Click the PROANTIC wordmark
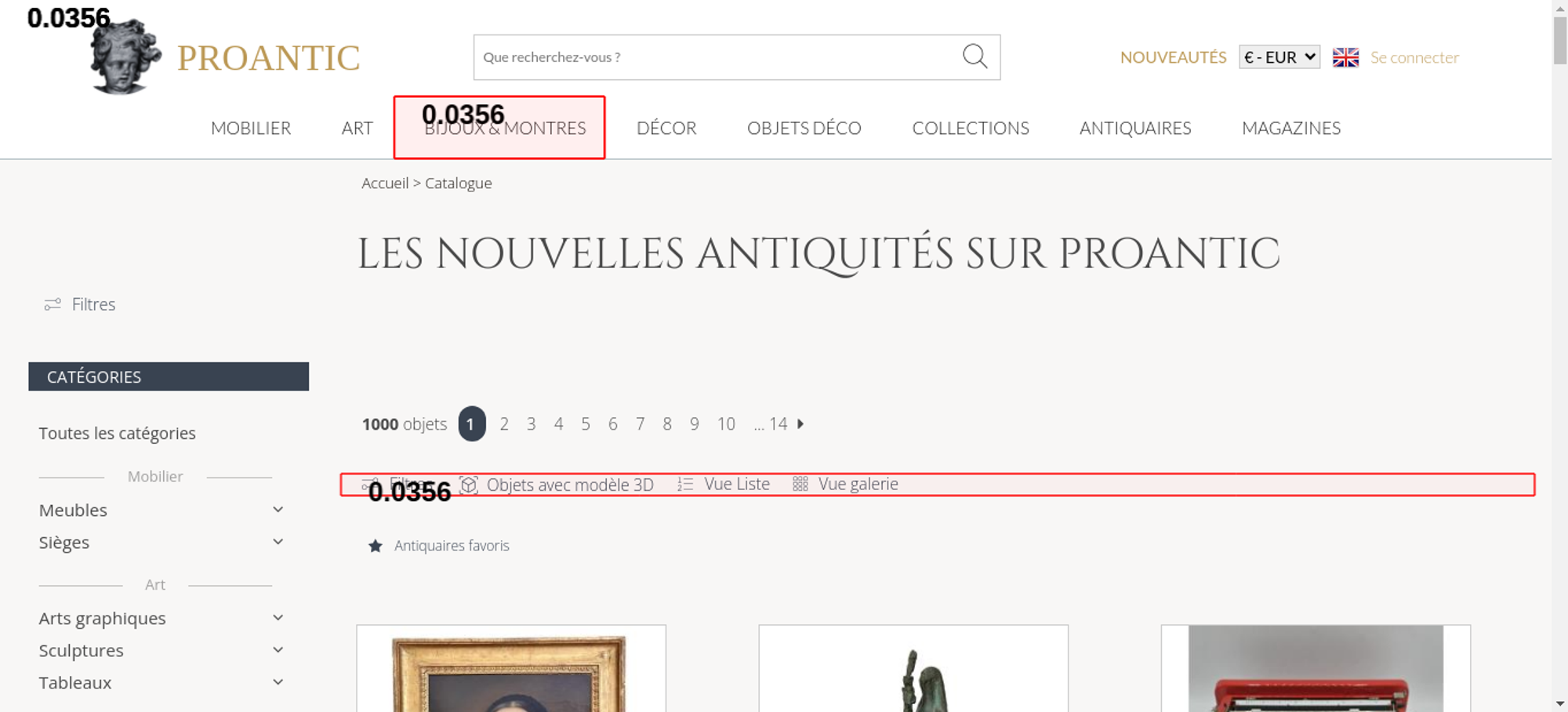 pos(268,58)
